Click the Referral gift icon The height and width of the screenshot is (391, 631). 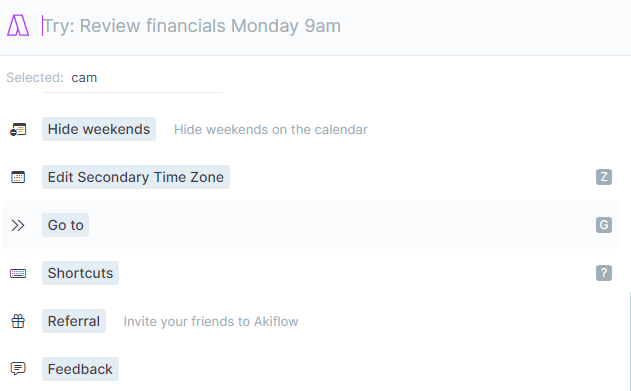(x=18, y=321)
